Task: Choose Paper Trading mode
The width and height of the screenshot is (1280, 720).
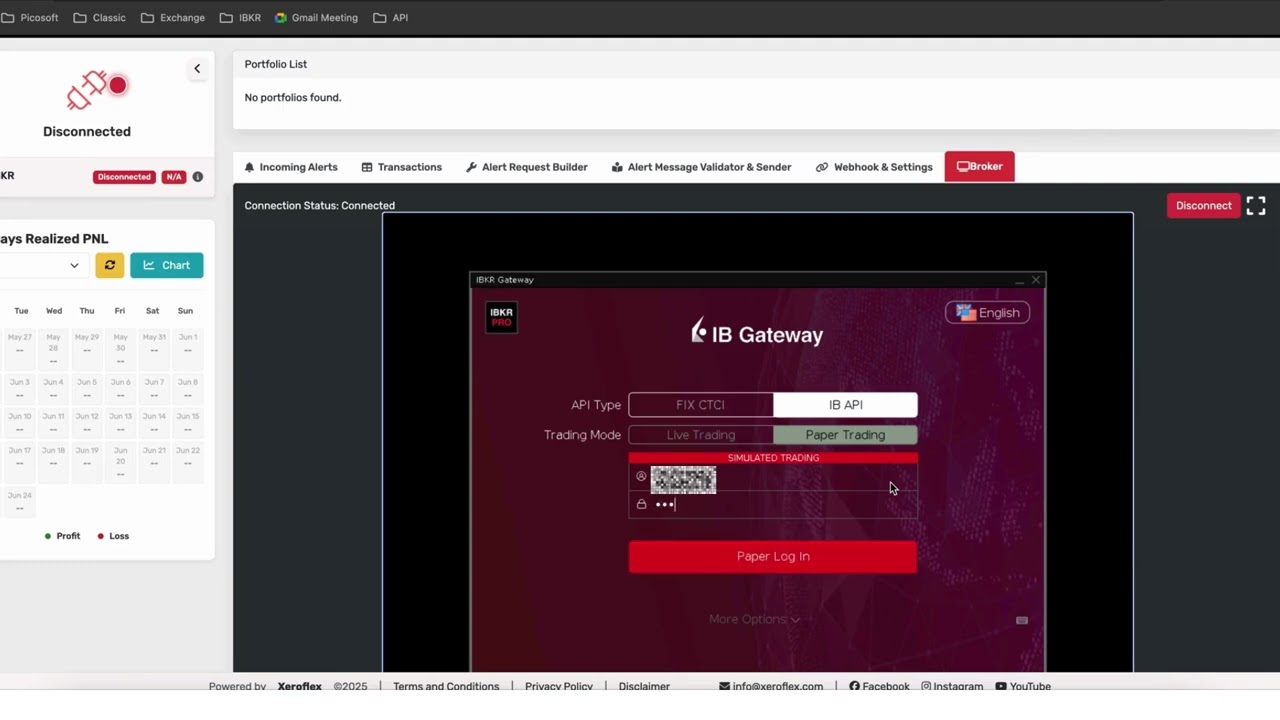Action: (x=845, y=435)
